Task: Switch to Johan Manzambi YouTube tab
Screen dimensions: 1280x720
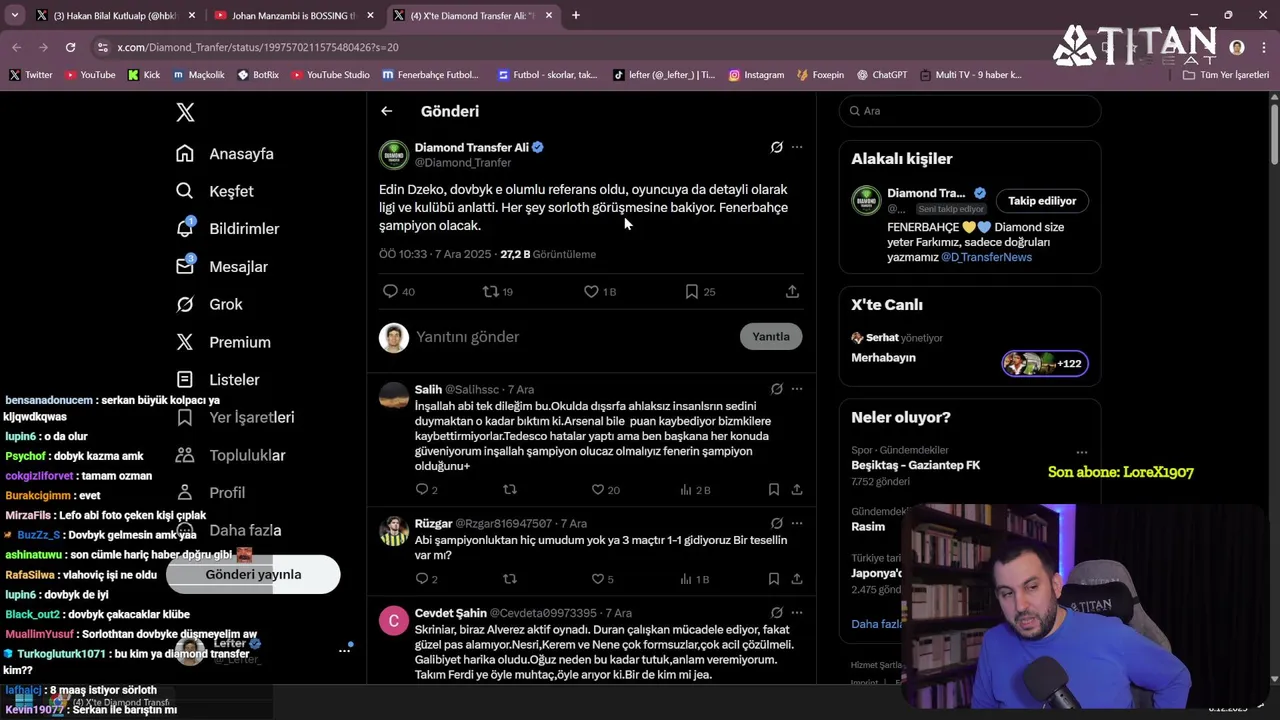Action: coord(294,16)
